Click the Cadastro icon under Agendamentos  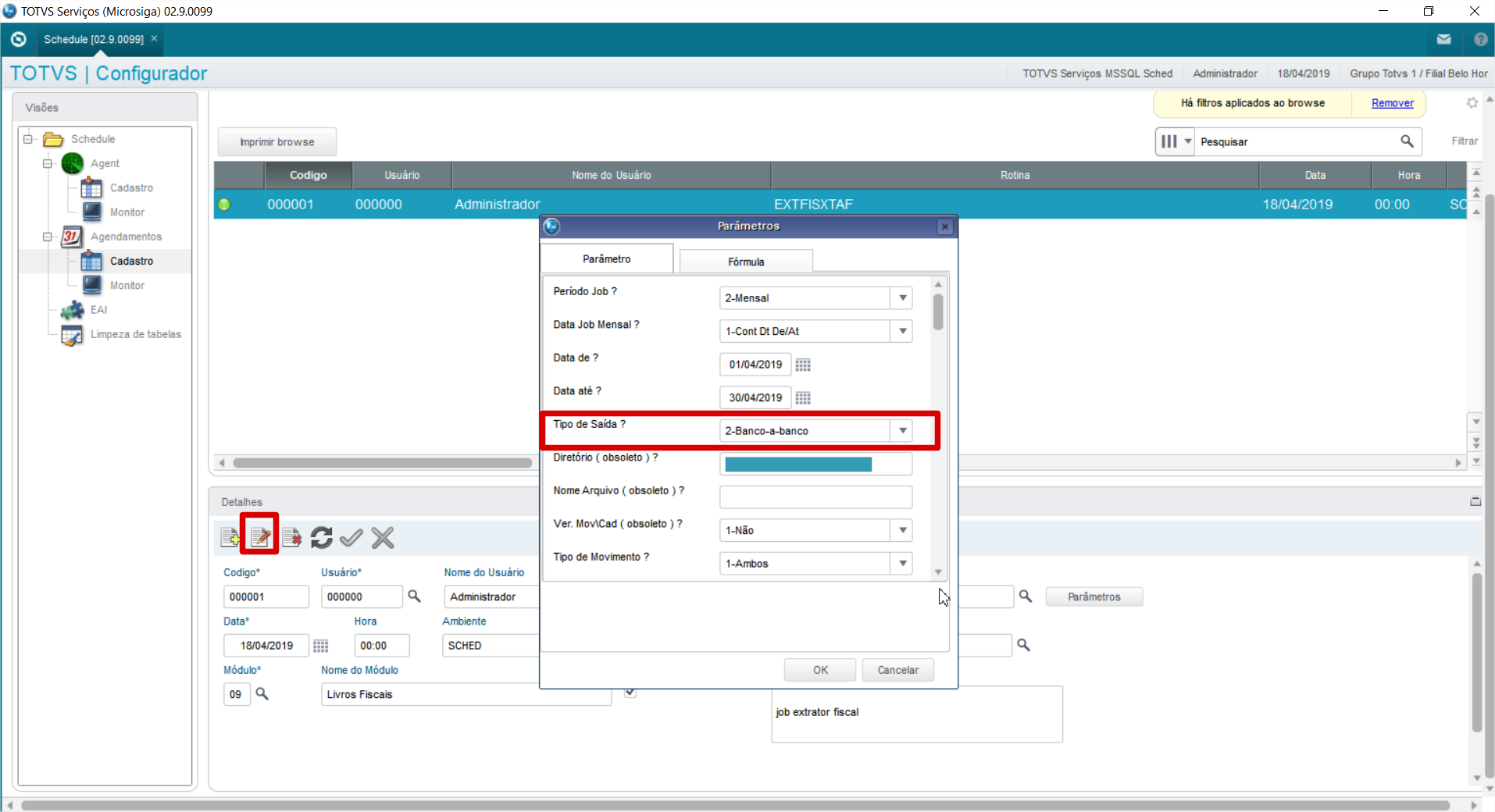pos(91,261)
